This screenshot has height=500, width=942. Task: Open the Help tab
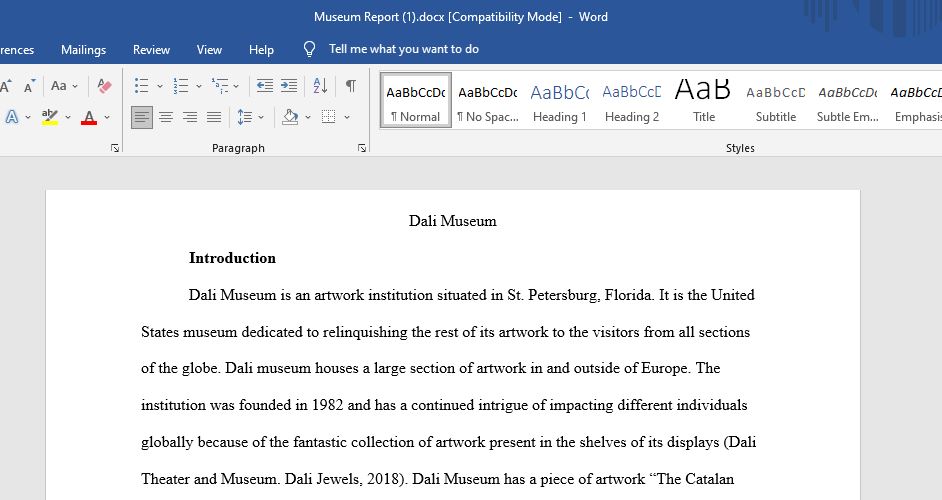261,50
